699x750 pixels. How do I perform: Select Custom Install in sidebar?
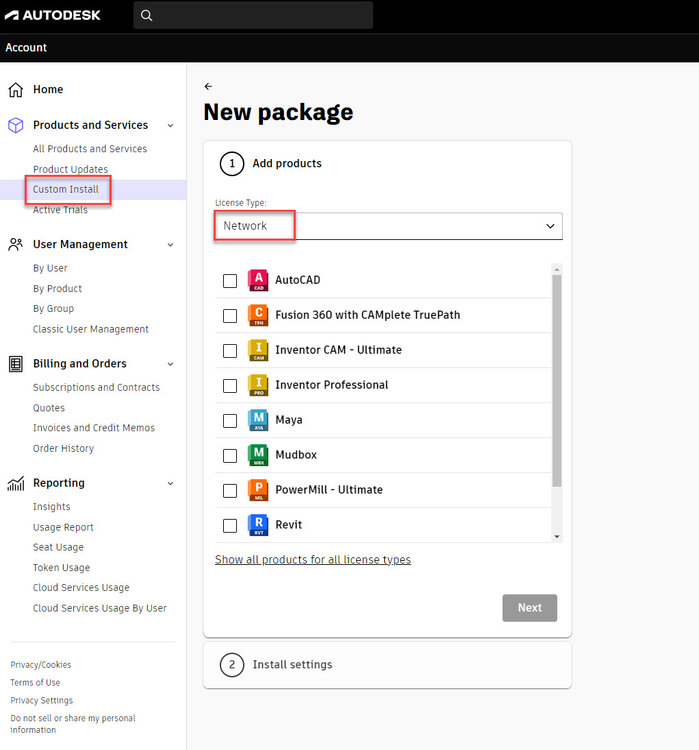pos(66,189)
